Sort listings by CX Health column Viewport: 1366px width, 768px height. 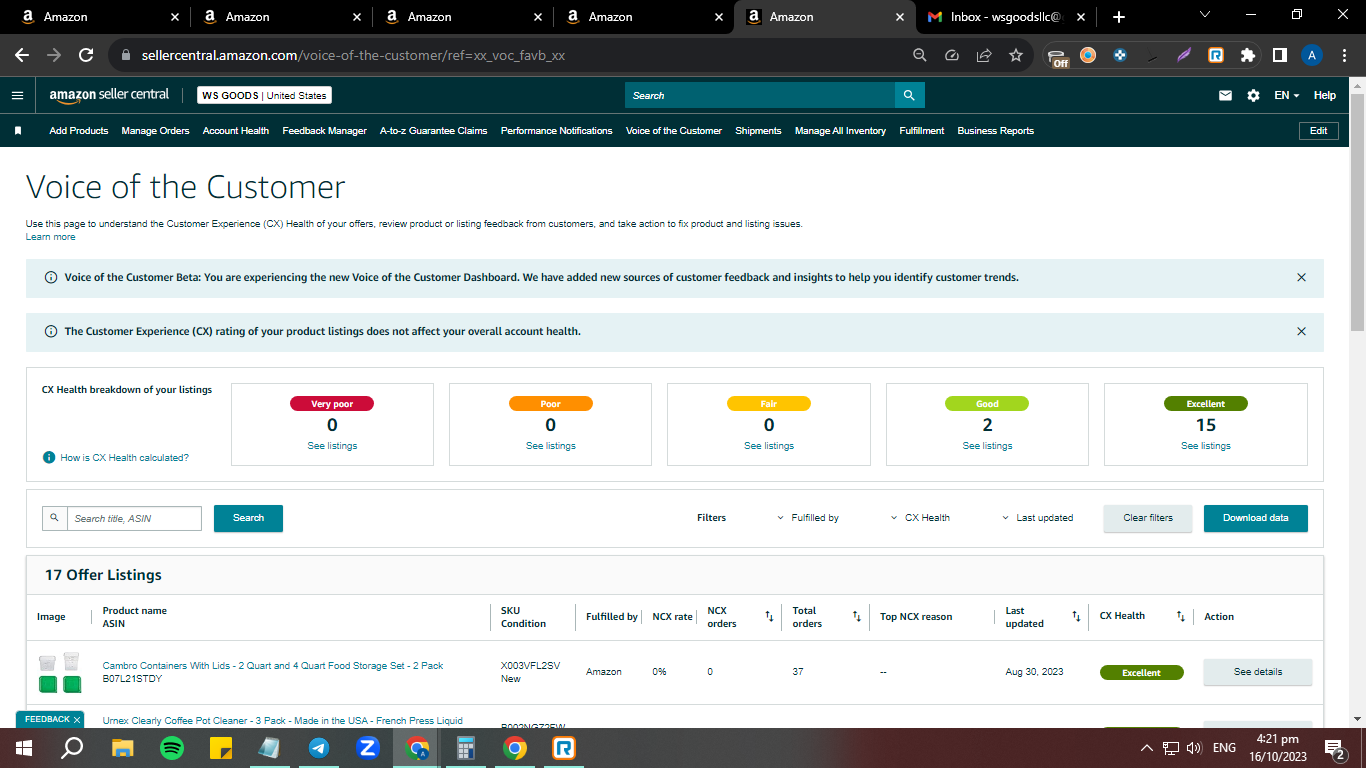click(x=1181, y=617)
